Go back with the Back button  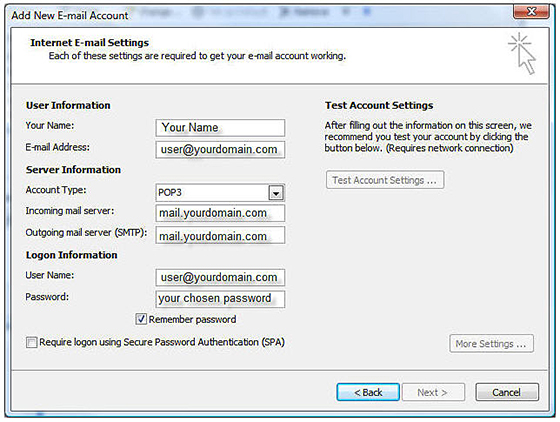pyautogui.click(x=368, y=392)
